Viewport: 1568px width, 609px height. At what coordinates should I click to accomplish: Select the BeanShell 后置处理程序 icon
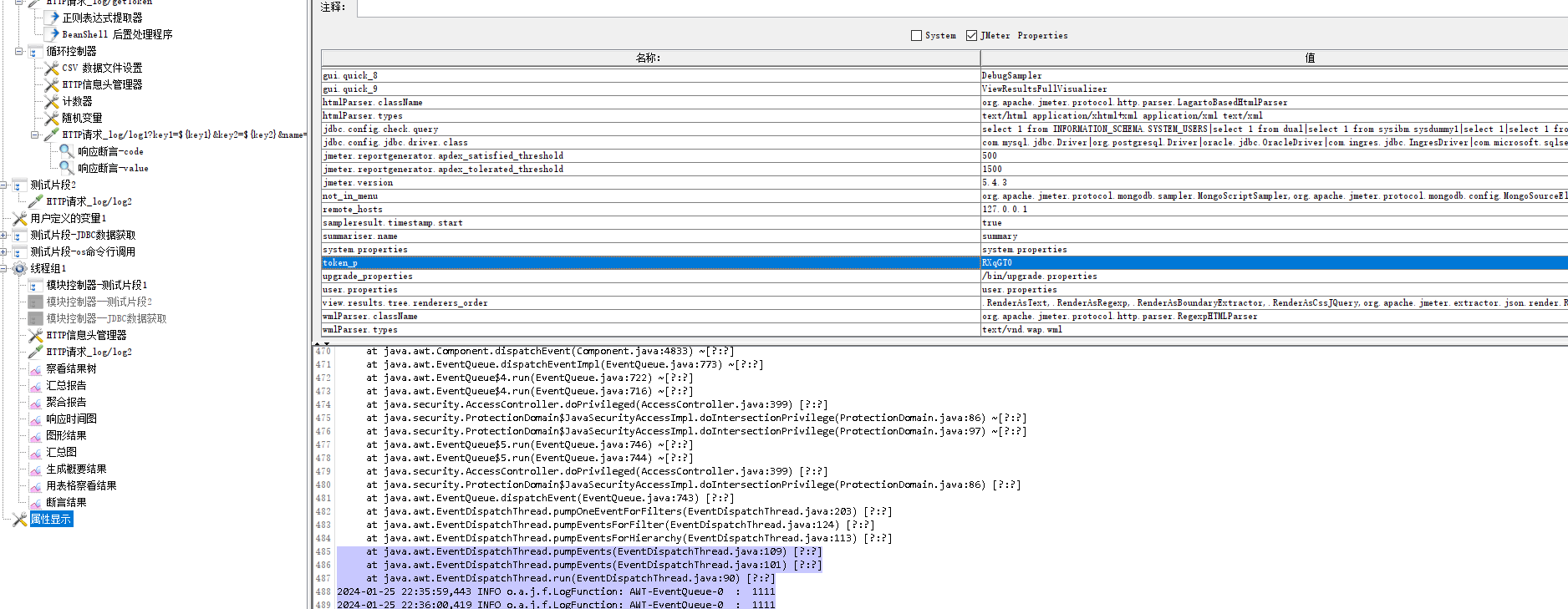pos(52,34)
